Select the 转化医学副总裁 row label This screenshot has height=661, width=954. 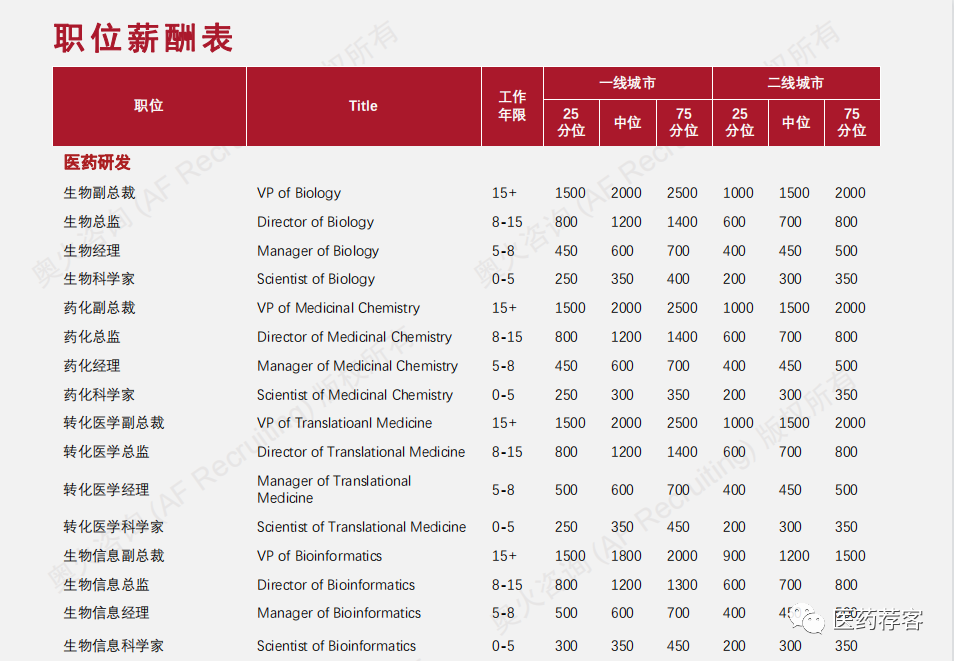point(114,423)
